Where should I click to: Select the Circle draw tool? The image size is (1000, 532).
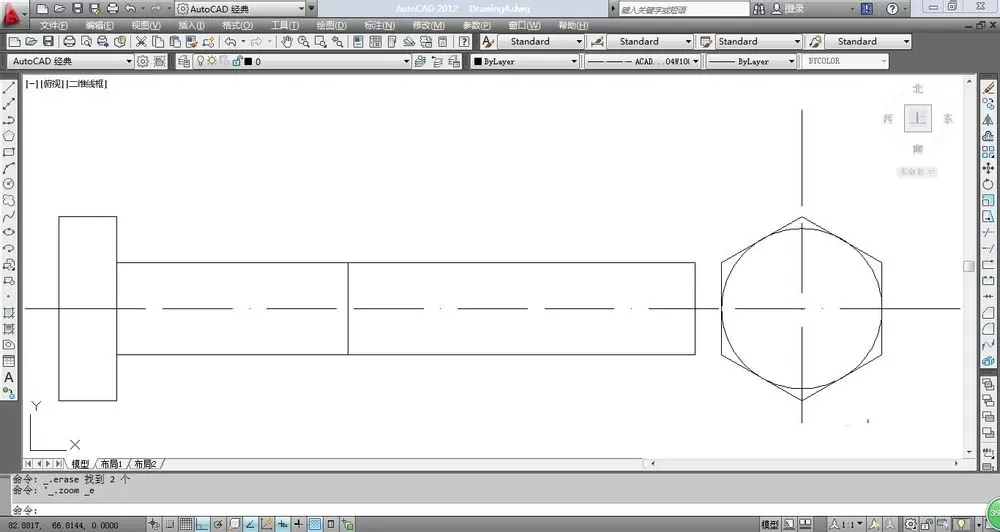click(9, 184)
